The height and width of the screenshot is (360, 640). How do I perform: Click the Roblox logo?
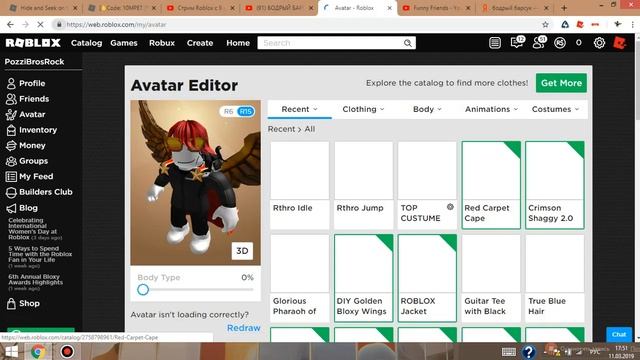pos(33,43)
